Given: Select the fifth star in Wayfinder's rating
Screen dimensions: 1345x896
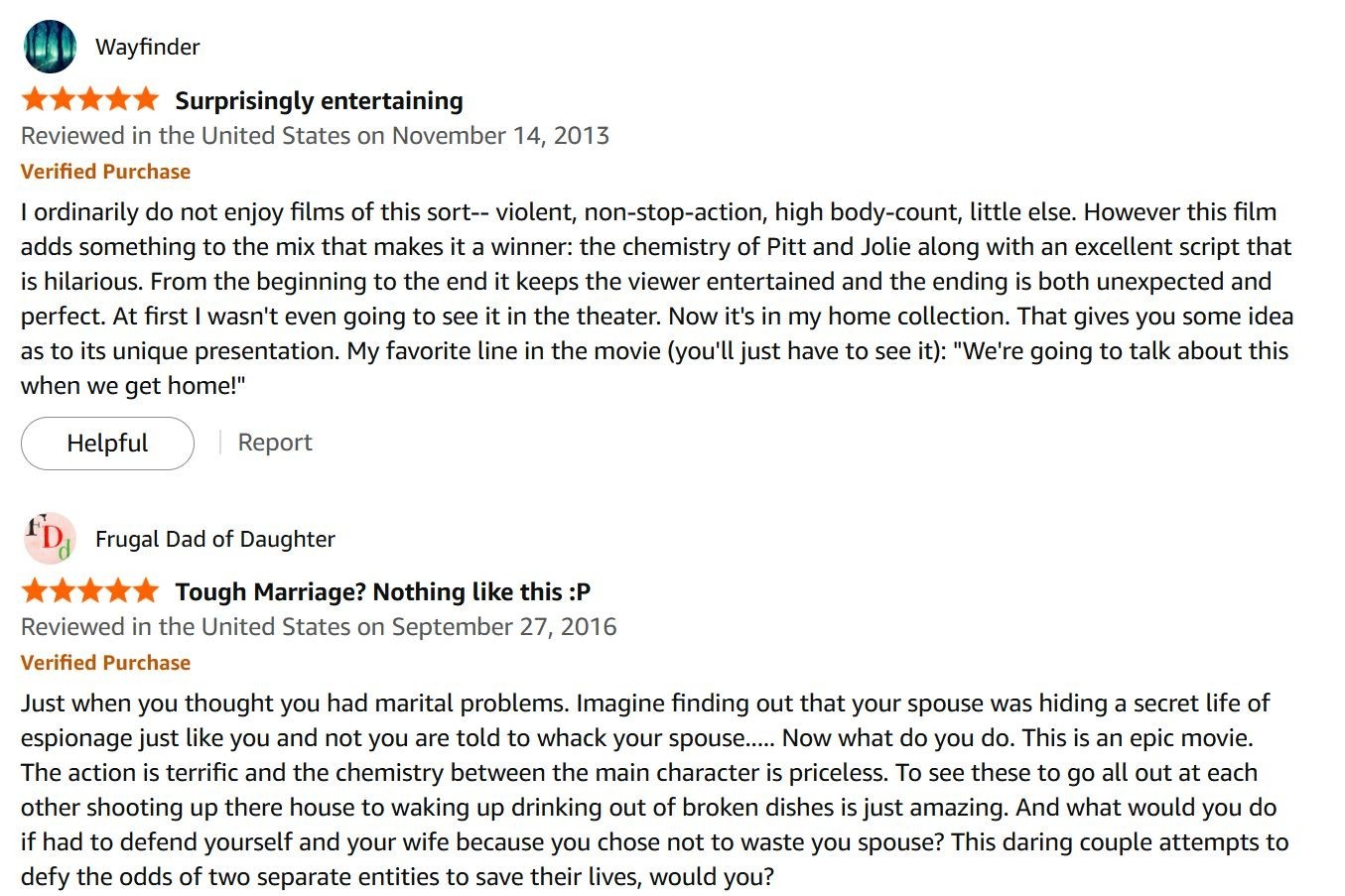Looking at the screenshot, I should [145, 98].
